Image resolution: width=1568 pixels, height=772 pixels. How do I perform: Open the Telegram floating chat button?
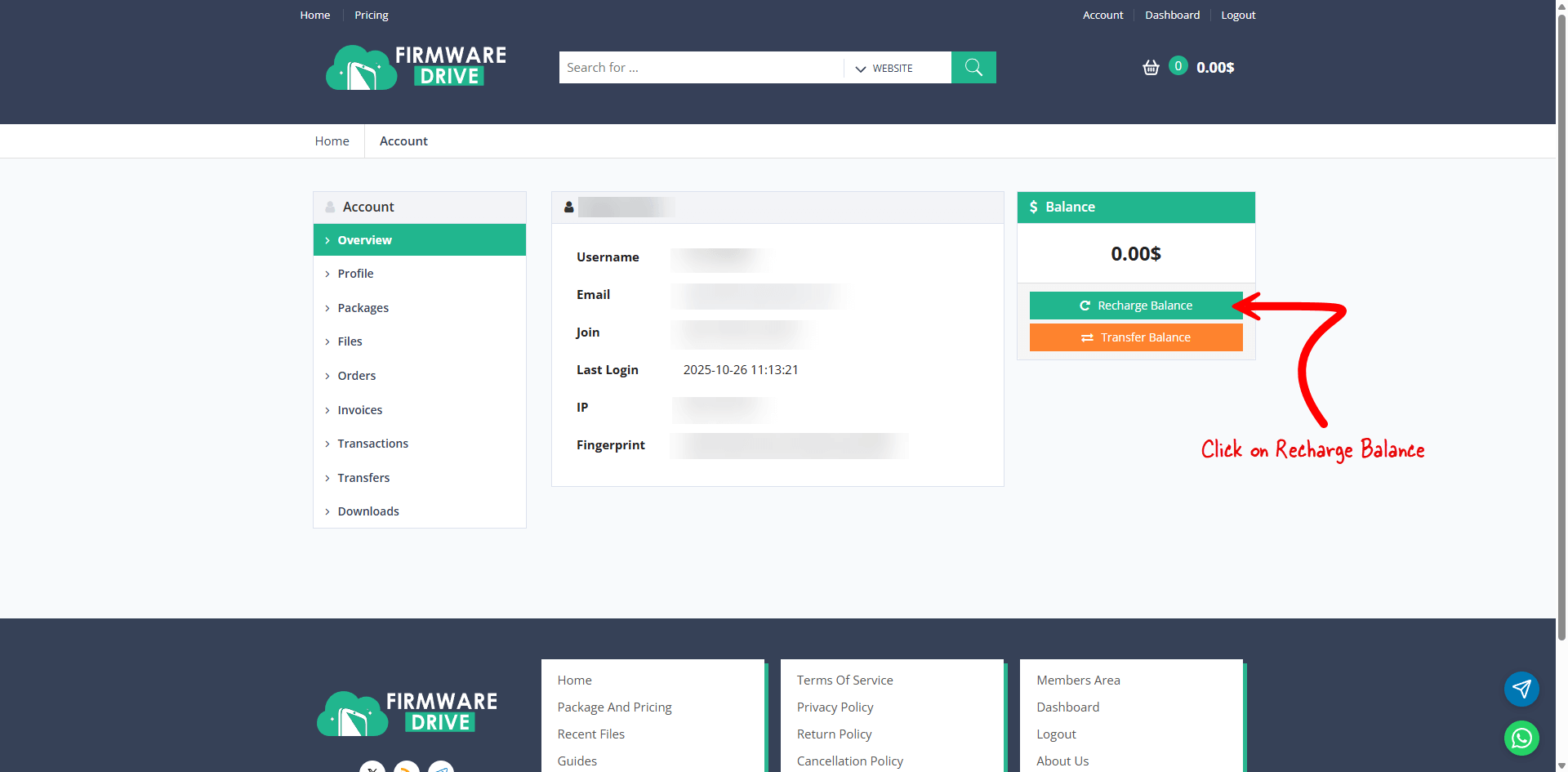pyautogui.click(x=1521, y=689)
